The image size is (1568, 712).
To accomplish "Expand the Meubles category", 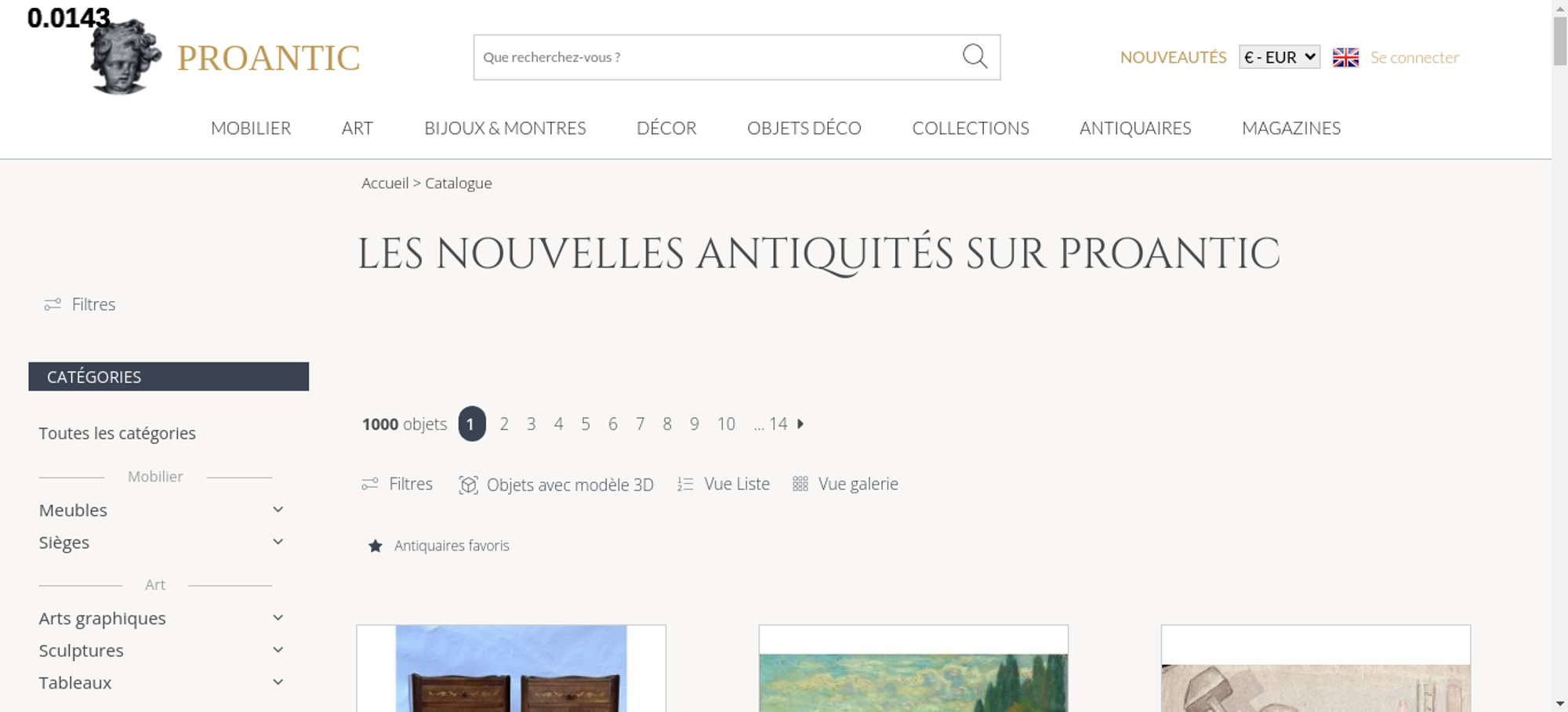I will click(x=278, y=510).
